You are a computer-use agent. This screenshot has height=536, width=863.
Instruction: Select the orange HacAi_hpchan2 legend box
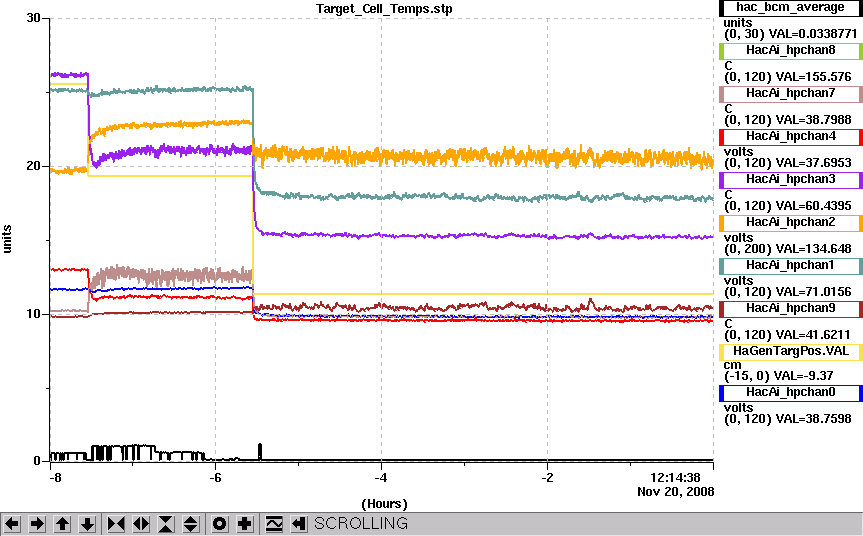pyautogui.click(x=790, y=222)
